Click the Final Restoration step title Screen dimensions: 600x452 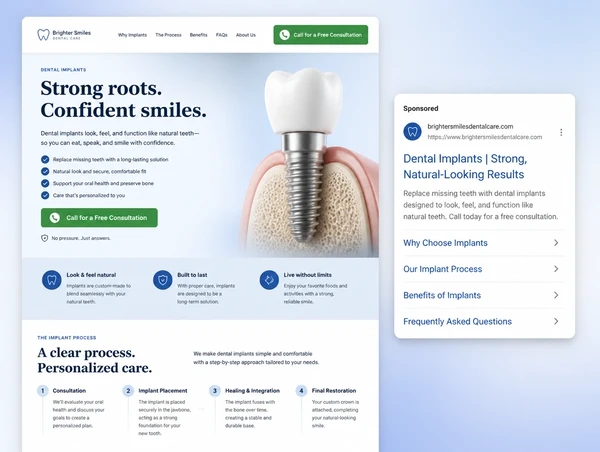pyautogui.click(x=334, y=391)
